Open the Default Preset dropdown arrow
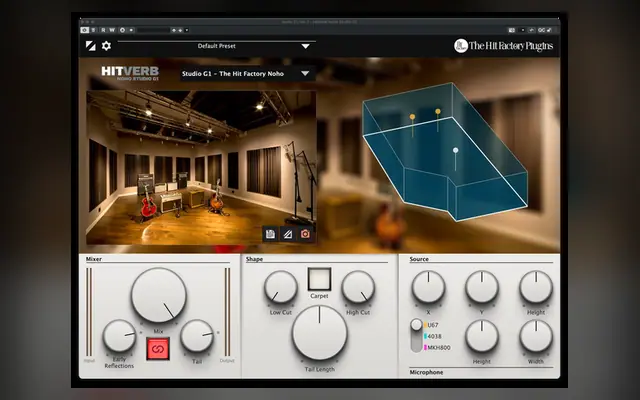This screenshot has width=640, height=400. (x=305, y=46)
